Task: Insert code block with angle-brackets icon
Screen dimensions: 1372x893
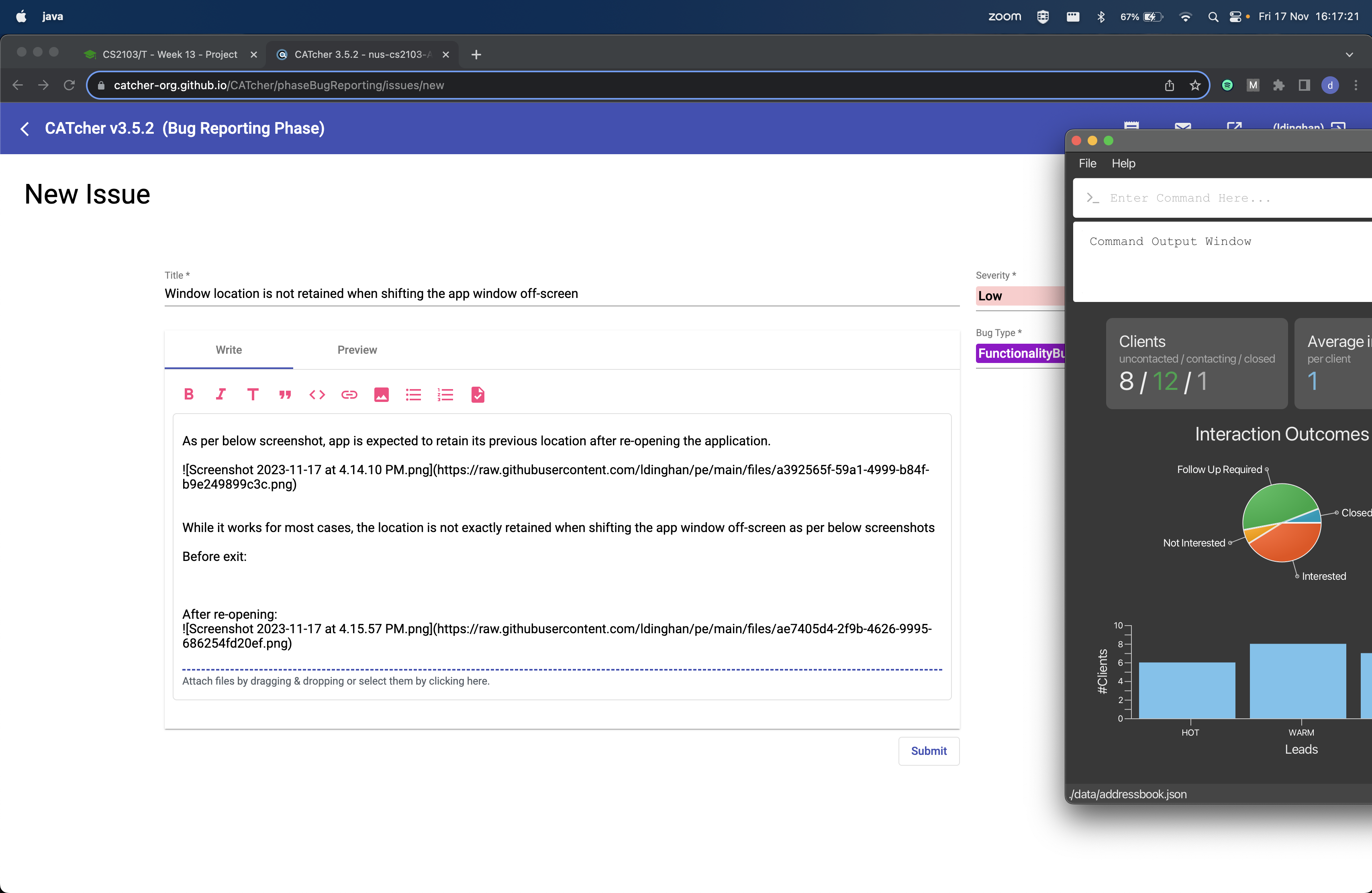Action: click(x=317, y=395)
